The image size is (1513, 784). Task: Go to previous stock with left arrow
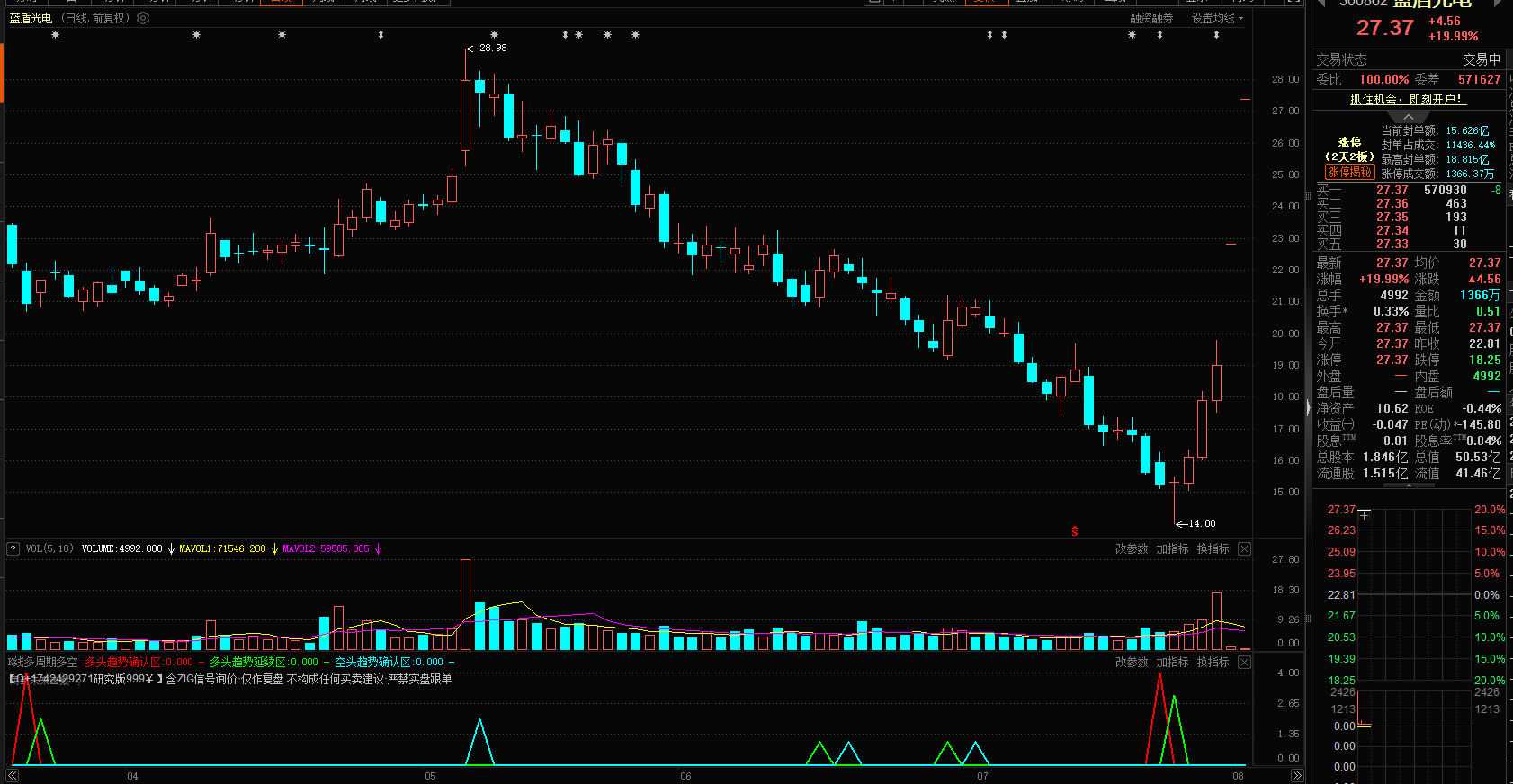1321,4
